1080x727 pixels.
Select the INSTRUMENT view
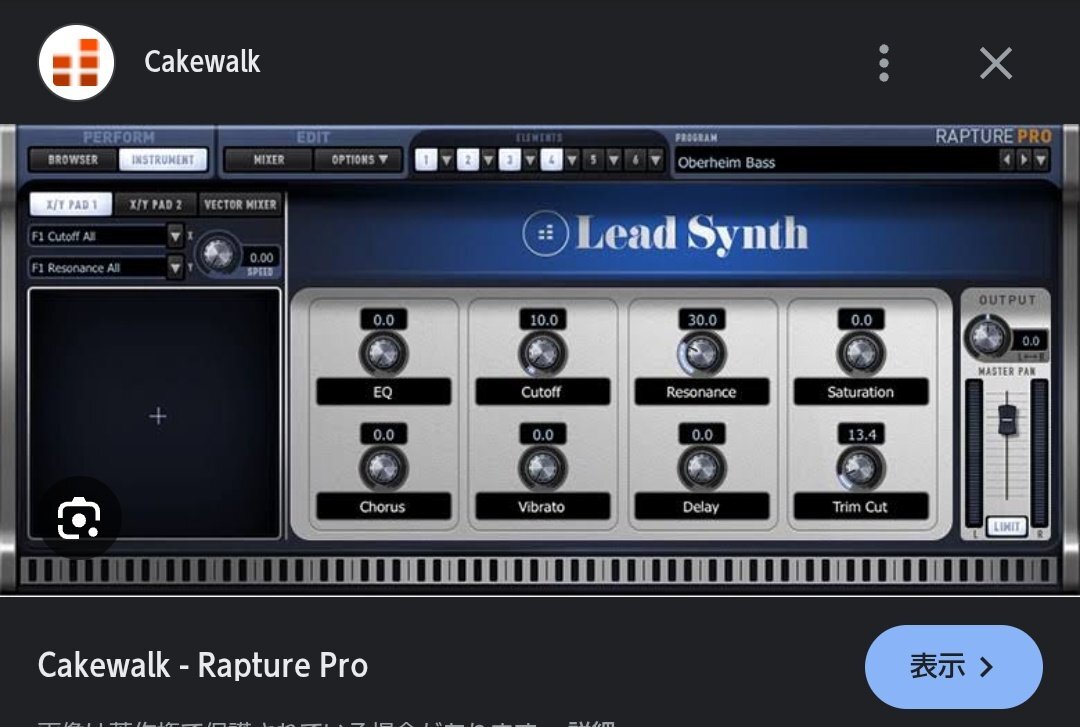(163, 160)
